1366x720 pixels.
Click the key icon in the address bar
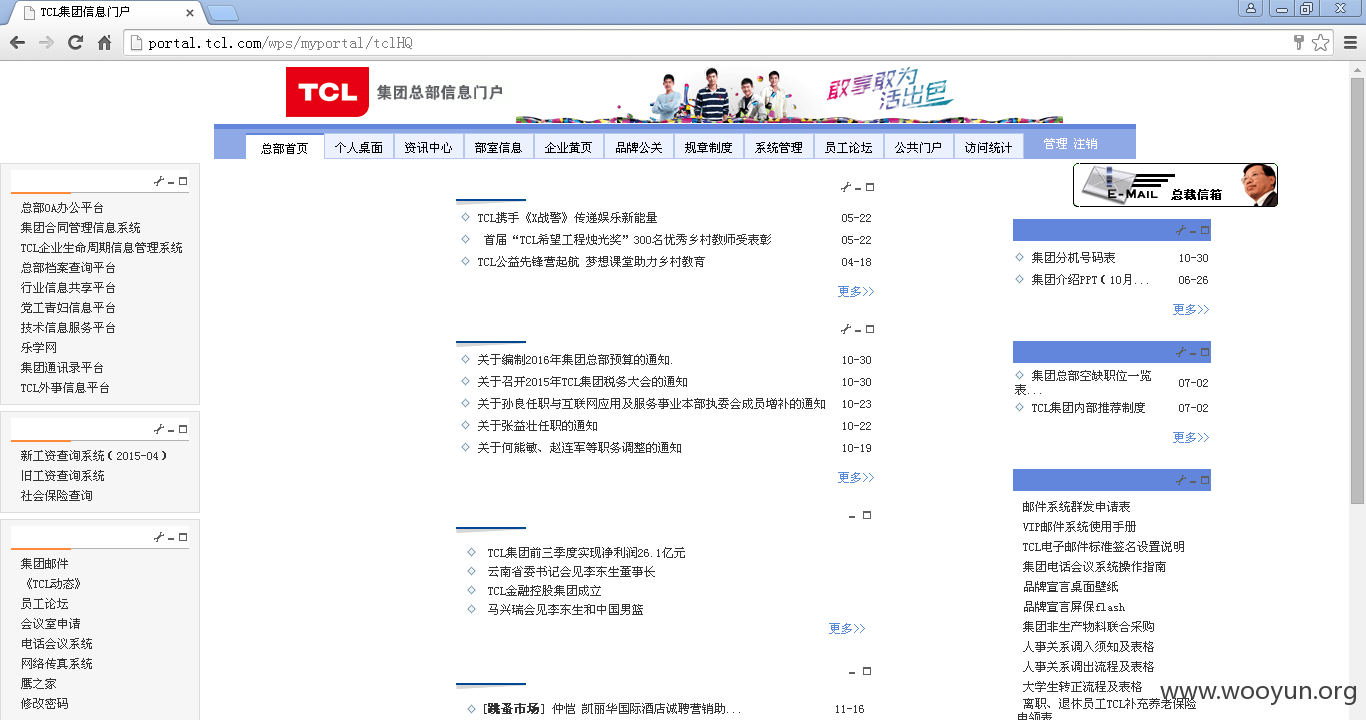[1299, 42]
